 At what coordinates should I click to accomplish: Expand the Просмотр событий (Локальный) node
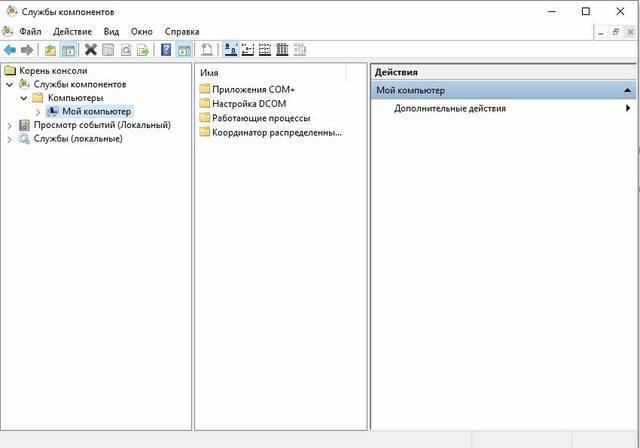(x=9, y=125)
